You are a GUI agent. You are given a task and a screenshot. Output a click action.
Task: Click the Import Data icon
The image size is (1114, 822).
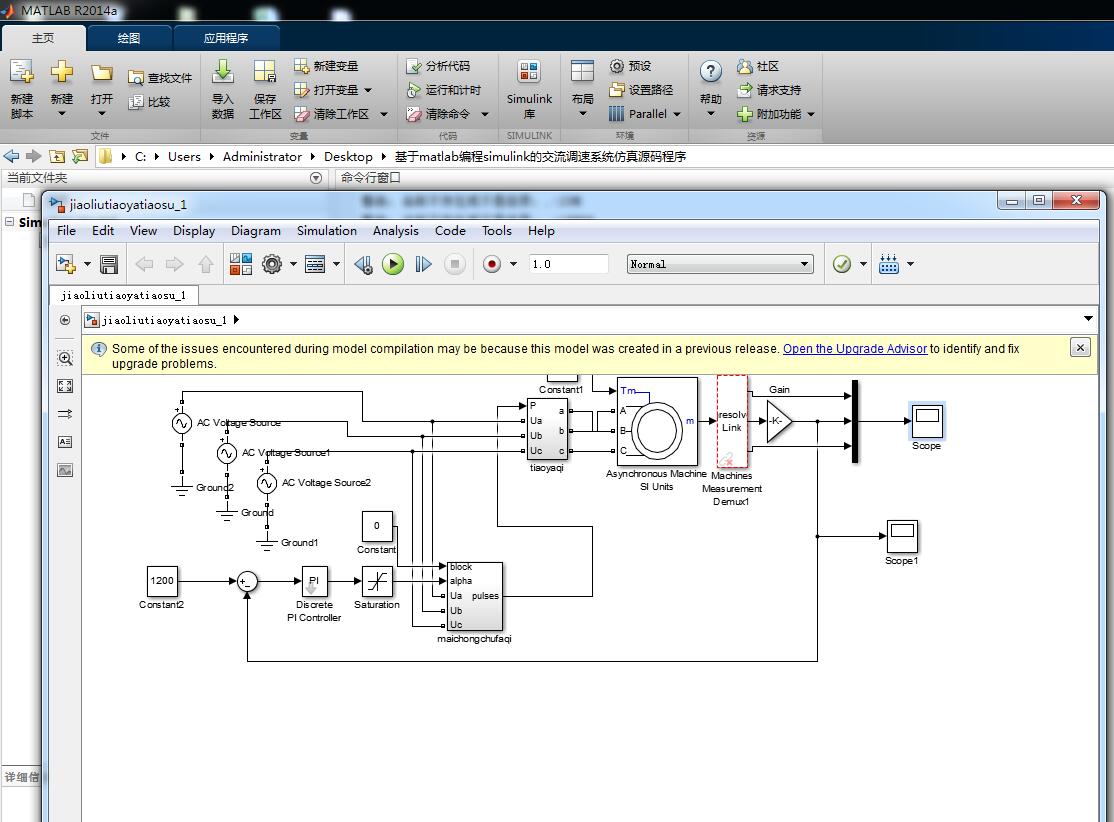(x=222, y=72)
